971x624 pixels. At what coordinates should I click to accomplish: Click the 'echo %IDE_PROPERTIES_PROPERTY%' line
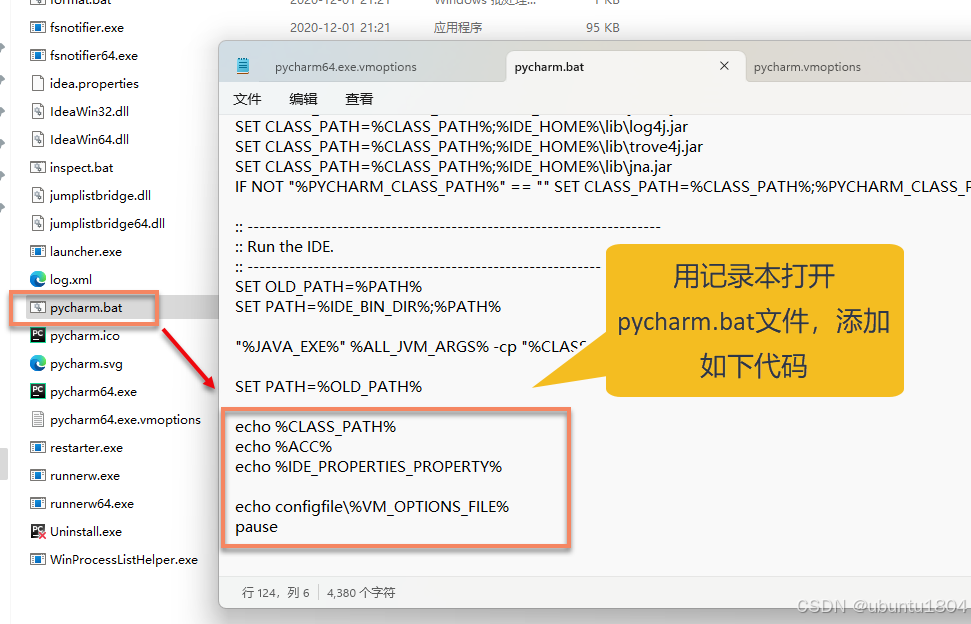point(368,466)
